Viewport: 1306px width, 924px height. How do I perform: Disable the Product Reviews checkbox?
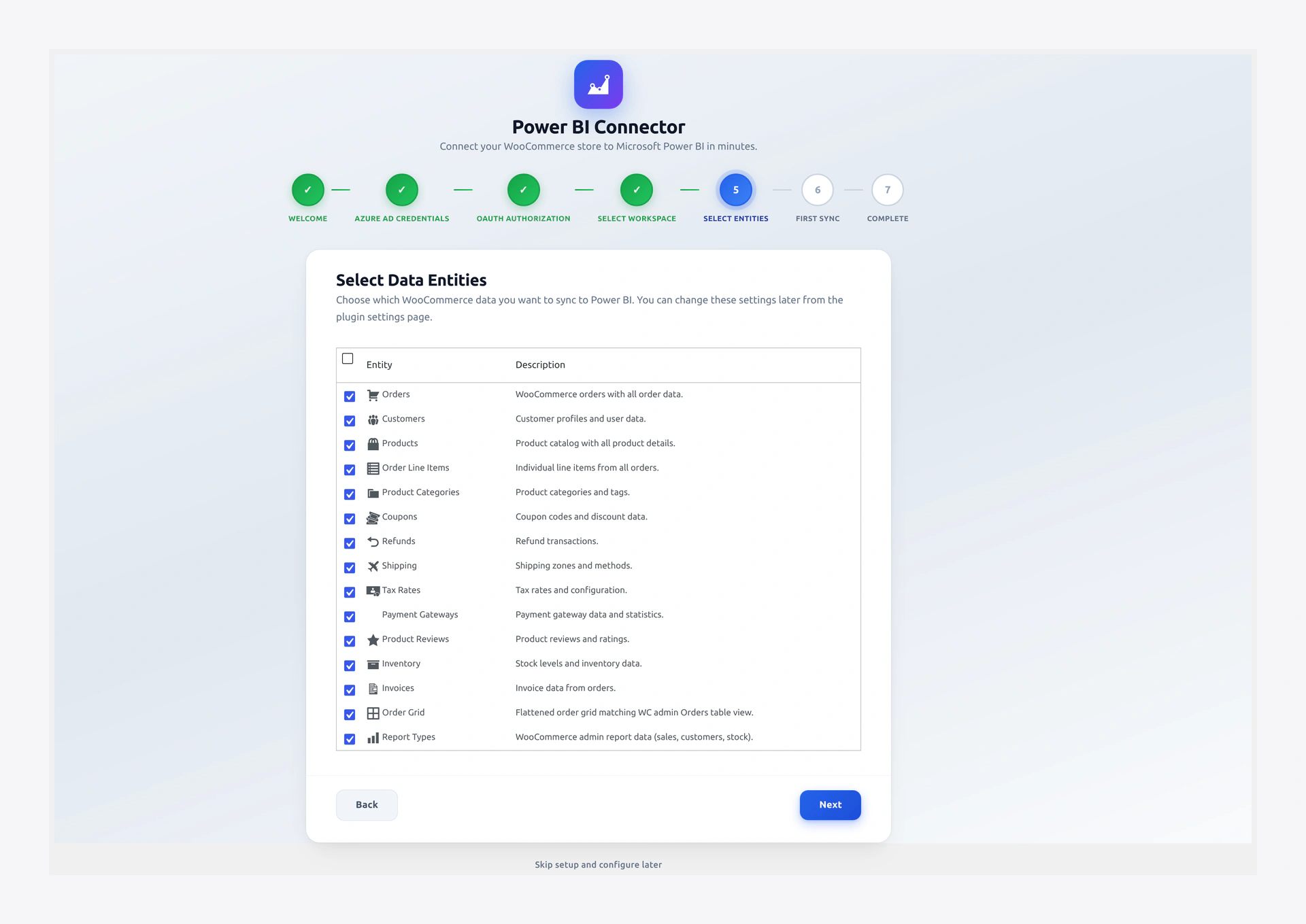coord(350,641)
